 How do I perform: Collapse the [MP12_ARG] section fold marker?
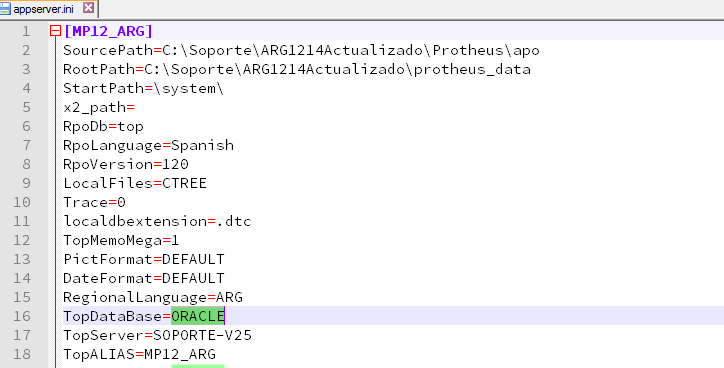tap(55, 31)
